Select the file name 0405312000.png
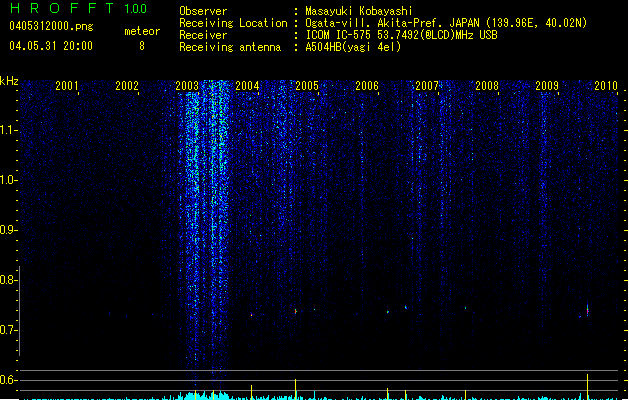629x400 pixels. click(51, 26)
